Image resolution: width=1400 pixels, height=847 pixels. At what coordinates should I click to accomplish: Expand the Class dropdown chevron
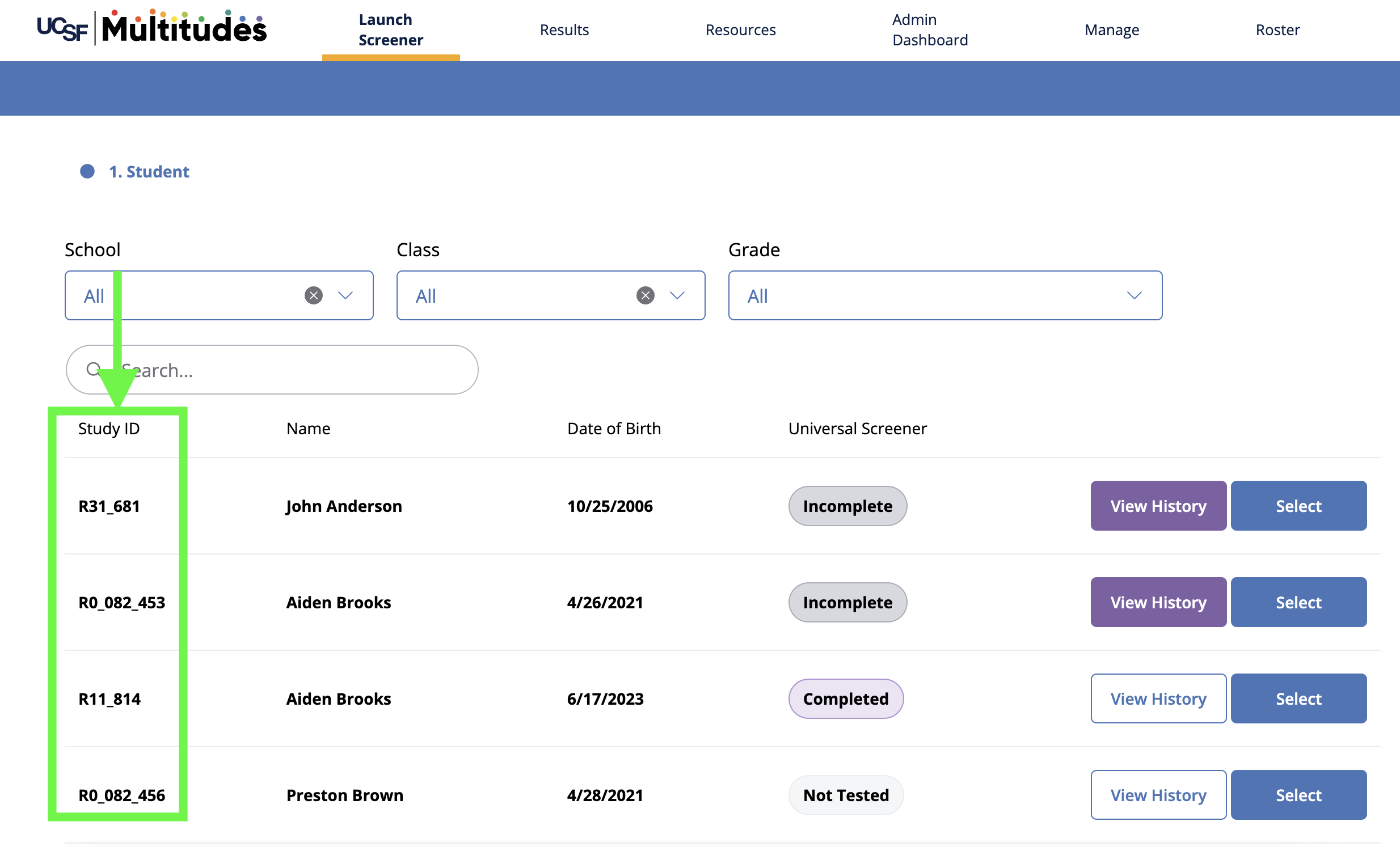pos(677,295)
